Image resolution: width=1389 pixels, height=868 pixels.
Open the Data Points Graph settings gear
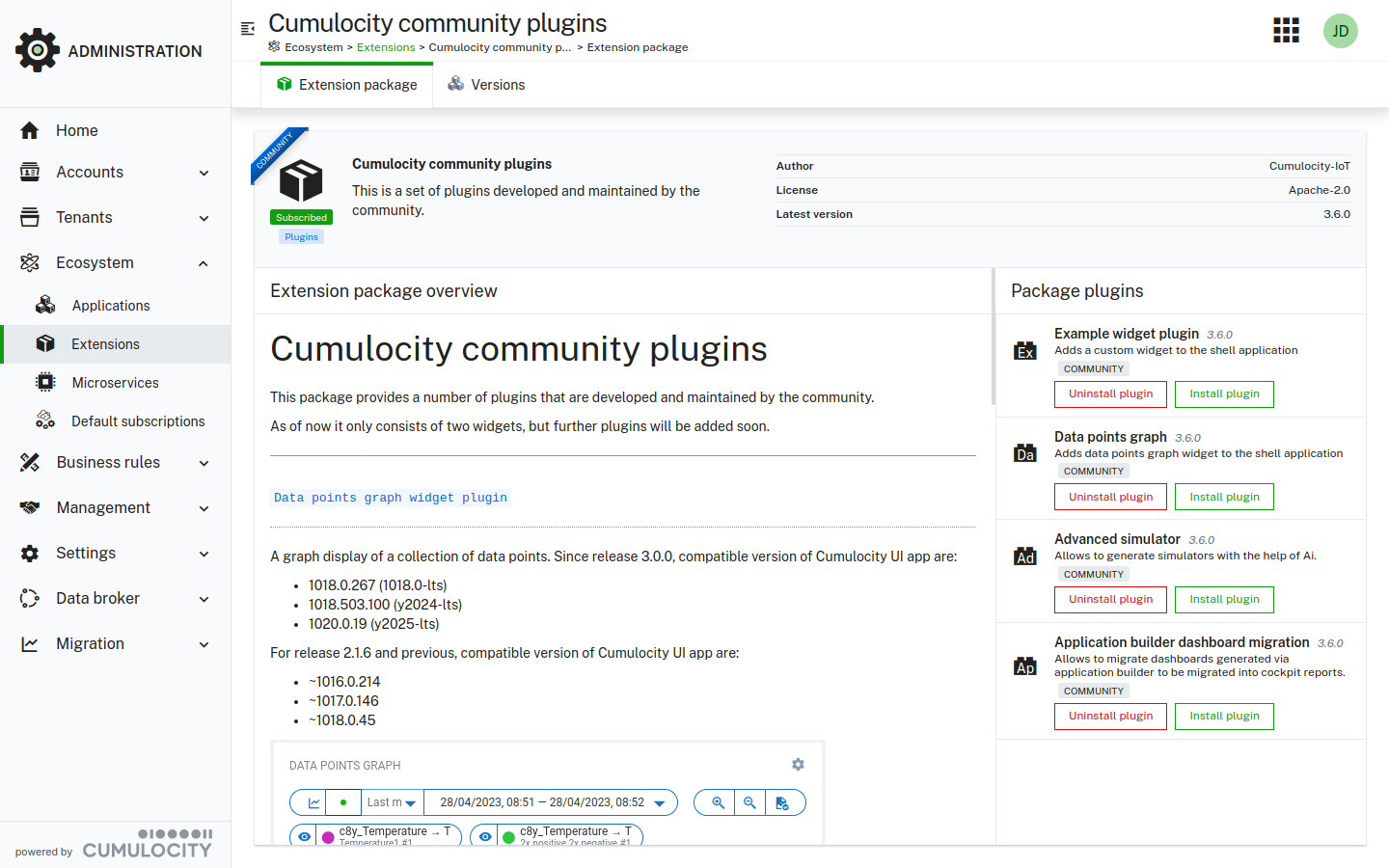pyautogui.click(x=798, y=764)
